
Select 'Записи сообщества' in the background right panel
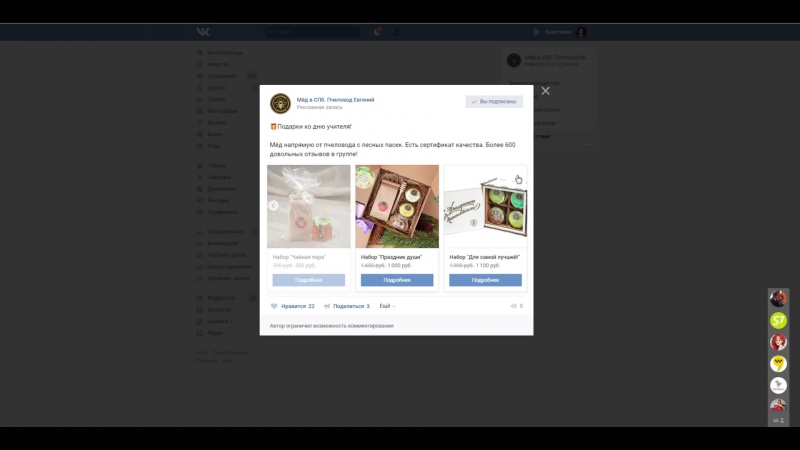coord(534,83)
